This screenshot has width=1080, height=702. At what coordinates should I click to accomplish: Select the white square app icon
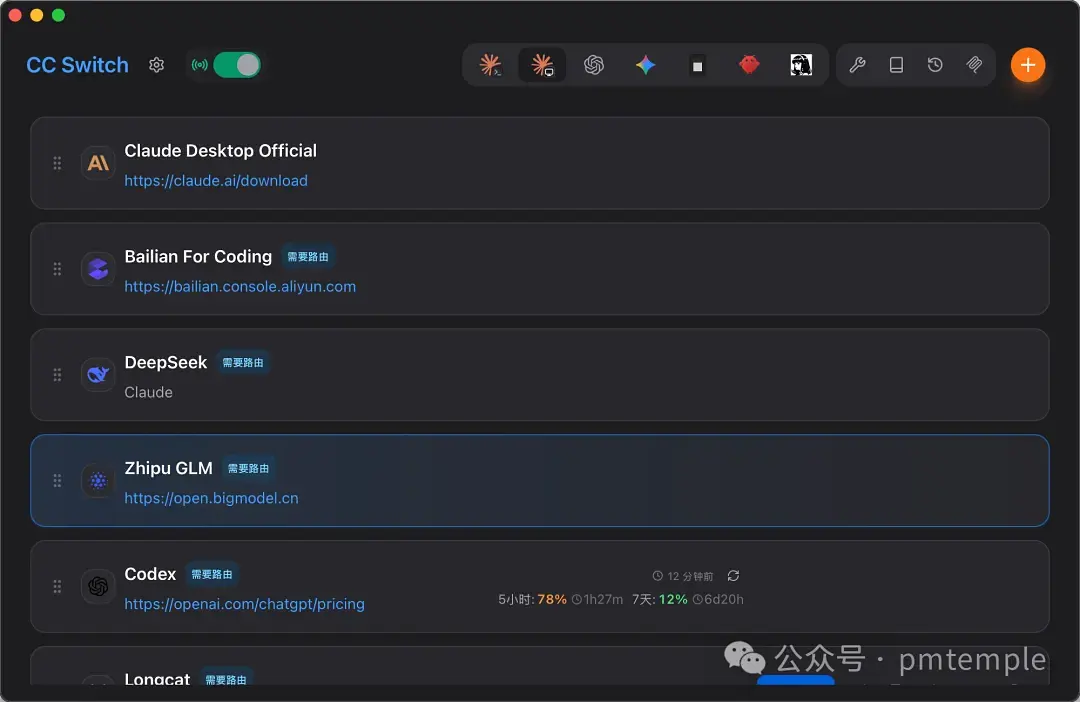point(697,65)
